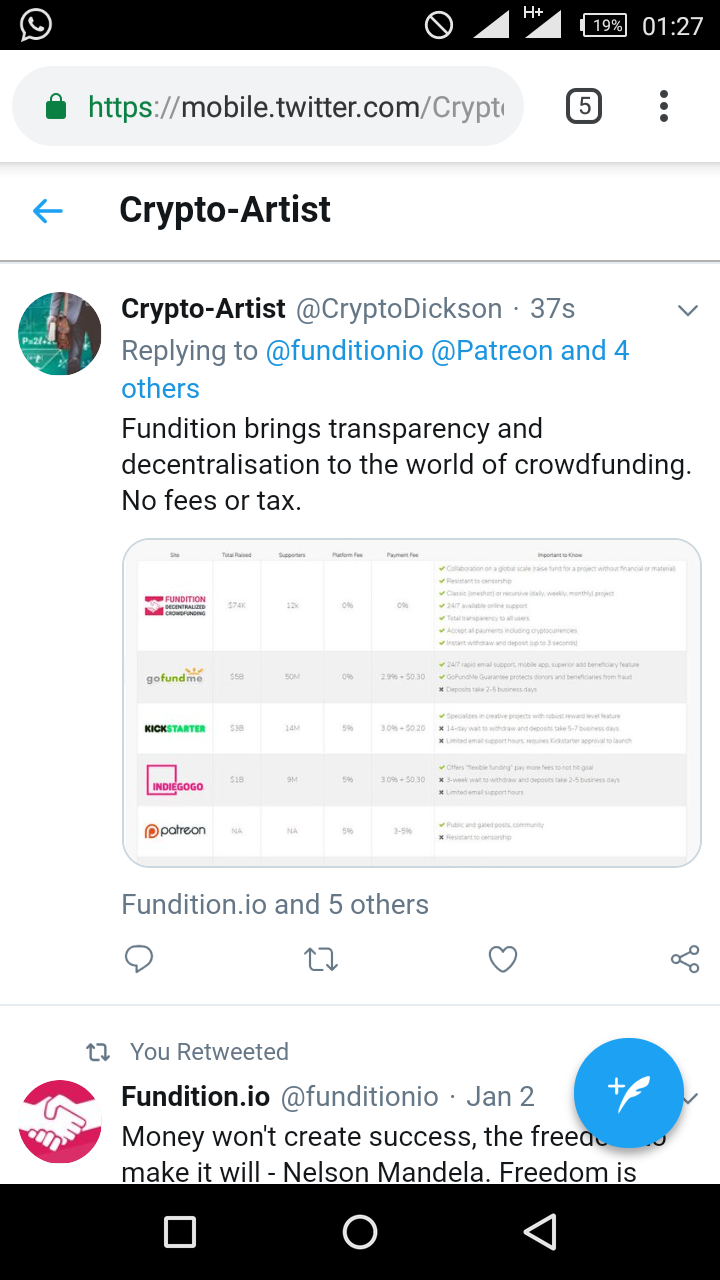Compose a new tweet
The image size is (720, 1280).
(628, 1092)
